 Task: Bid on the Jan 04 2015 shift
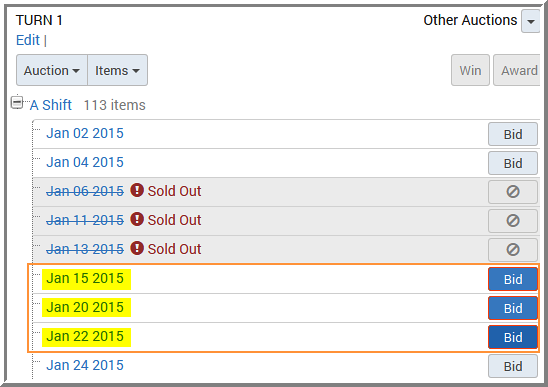point(513,163)
